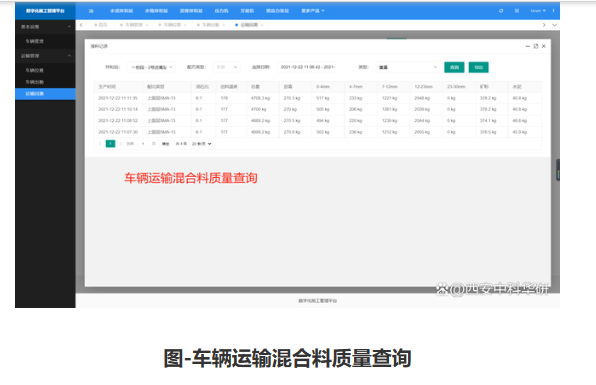Click the platform logo title in the sidebar header
The image size is (596, 385).
click(45, 11)
